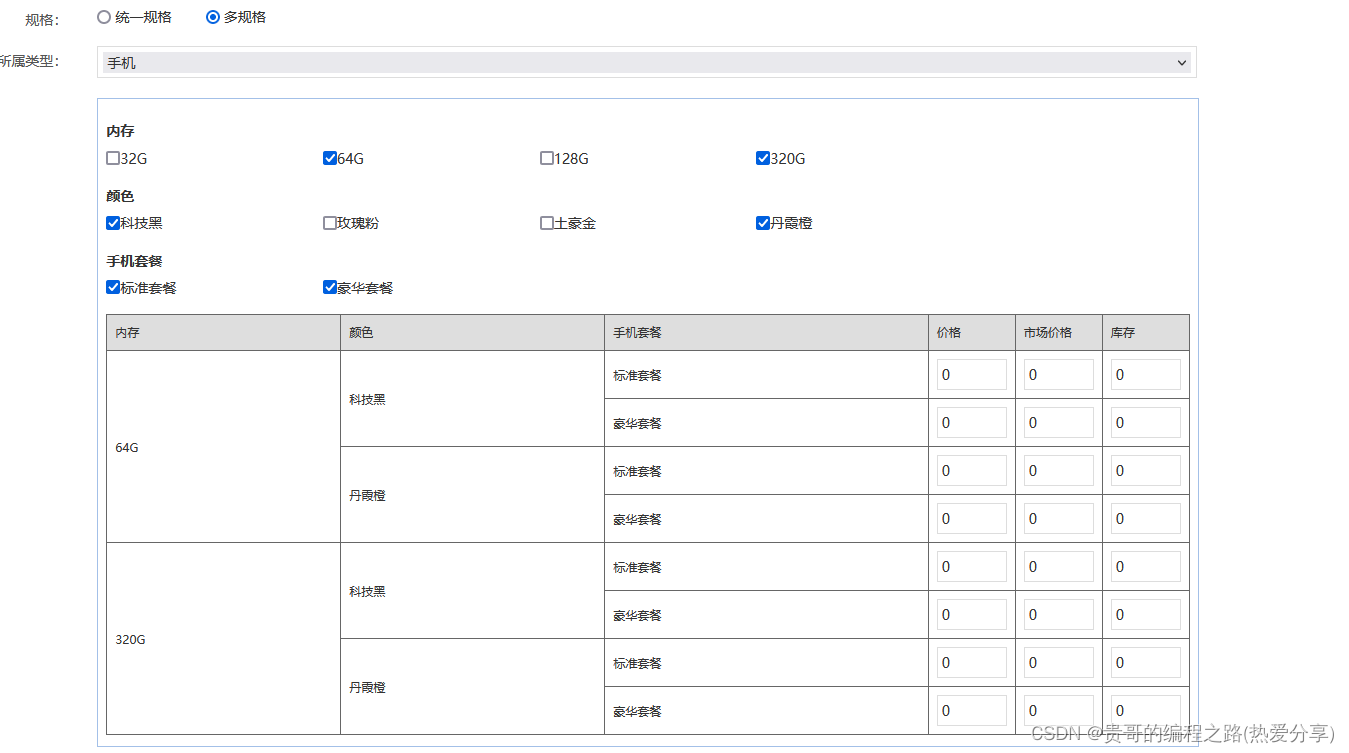Uncheck the 科技黑 color checkbox
The height and width of the screenshot is (753, 1349).
[113, 223]
